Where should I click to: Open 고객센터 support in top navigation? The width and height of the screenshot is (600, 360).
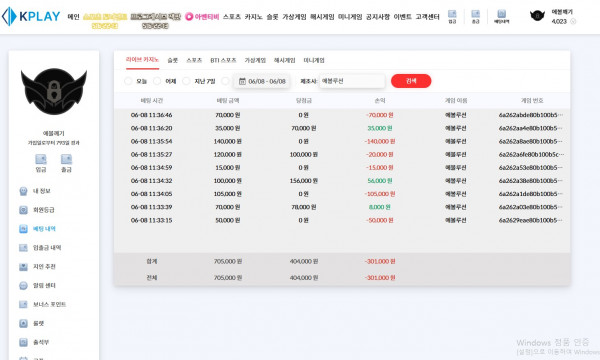[x=427, y=17]
